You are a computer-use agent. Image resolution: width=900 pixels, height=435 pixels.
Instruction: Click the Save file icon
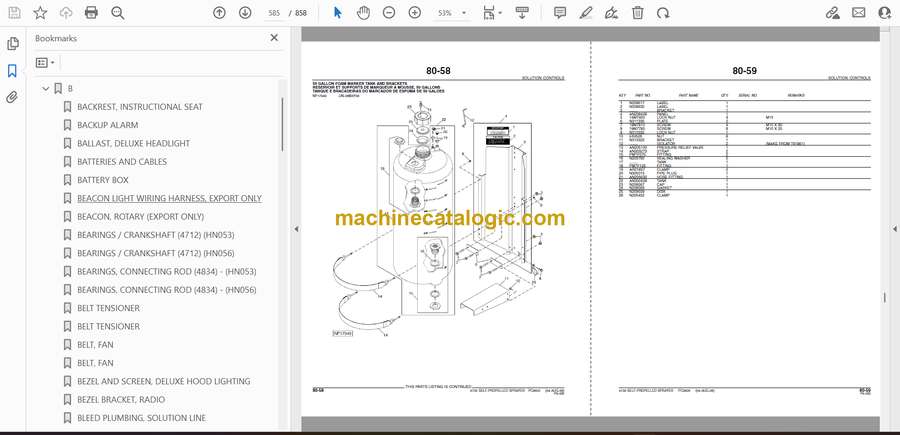point(14,13)
